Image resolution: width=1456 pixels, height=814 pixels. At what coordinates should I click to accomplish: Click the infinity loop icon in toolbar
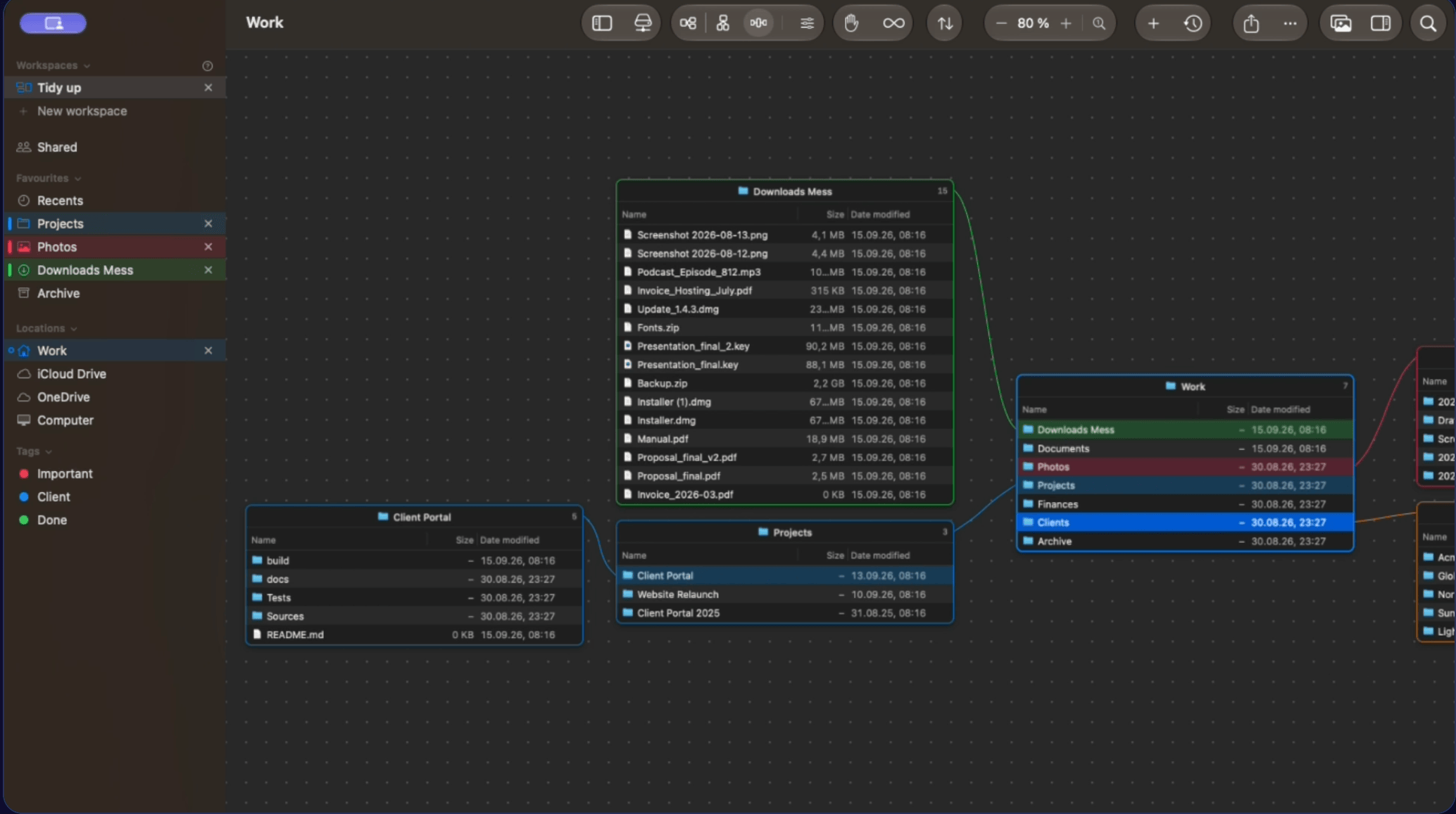coord(893,23)
